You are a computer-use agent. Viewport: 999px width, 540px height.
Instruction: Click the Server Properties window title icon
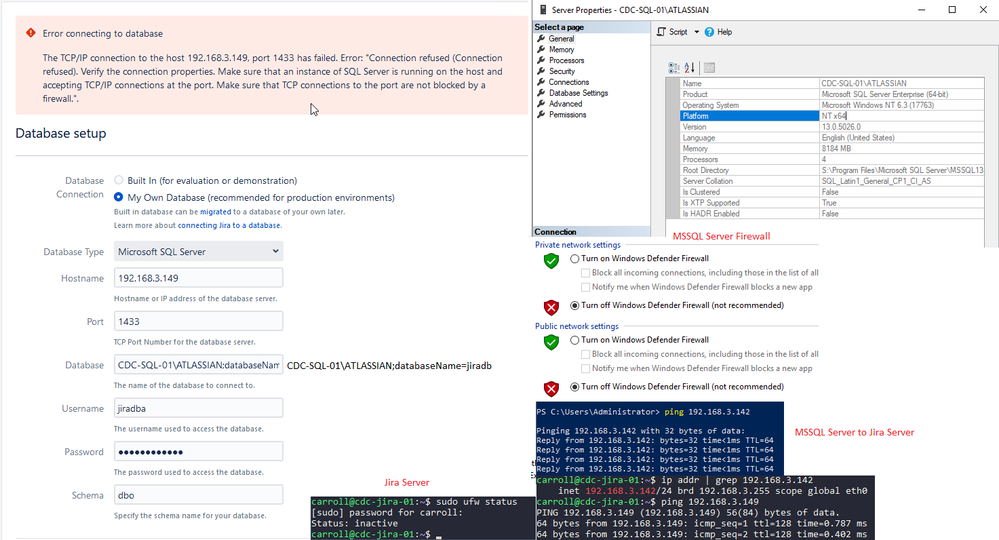tap(543, 10)
